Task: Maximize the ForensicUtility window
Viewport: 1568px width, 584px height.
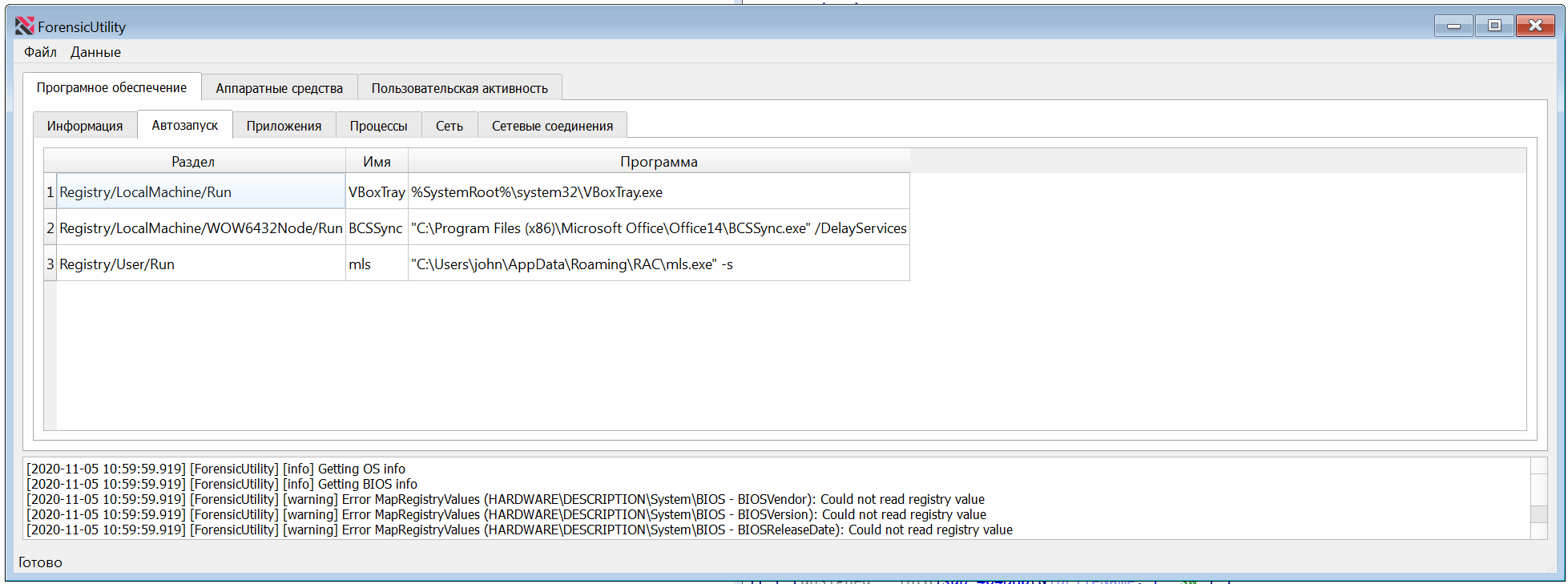Action: pos(1494,26)
